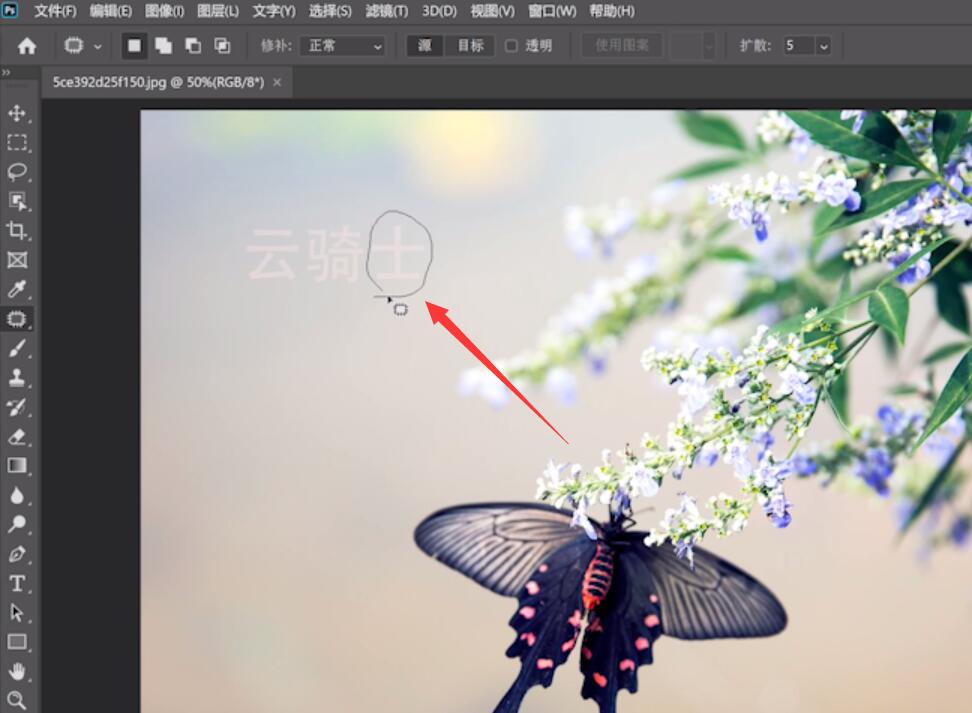Select the Crop tool
This screenshot has height=713, width=972.
pyautogui.click(x=17, y=231)
